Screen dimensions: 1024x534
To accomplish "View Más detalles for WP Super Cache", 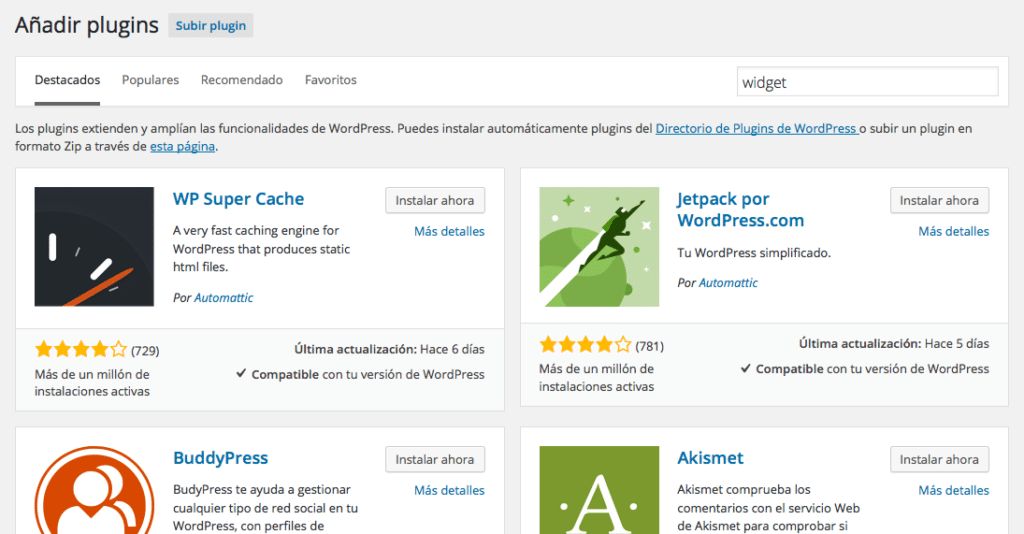I will [x=449, y=231].
